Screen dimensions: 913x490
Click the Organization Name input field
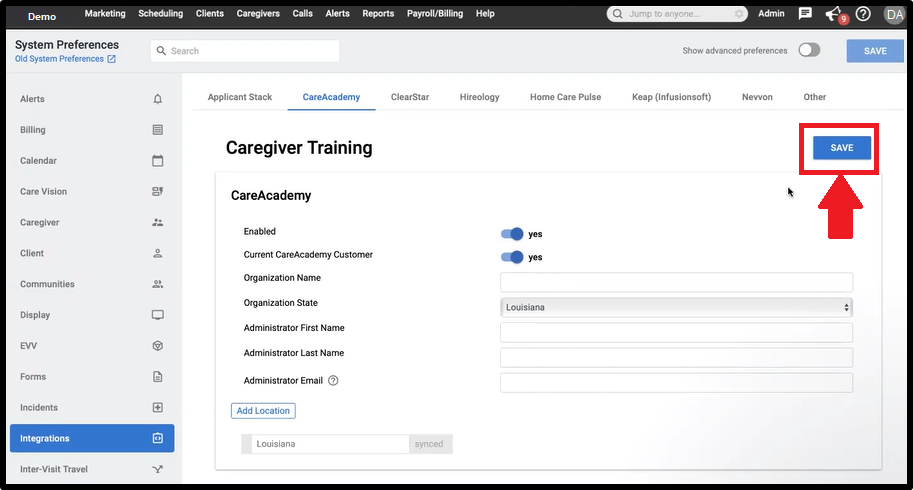point(676,282)
